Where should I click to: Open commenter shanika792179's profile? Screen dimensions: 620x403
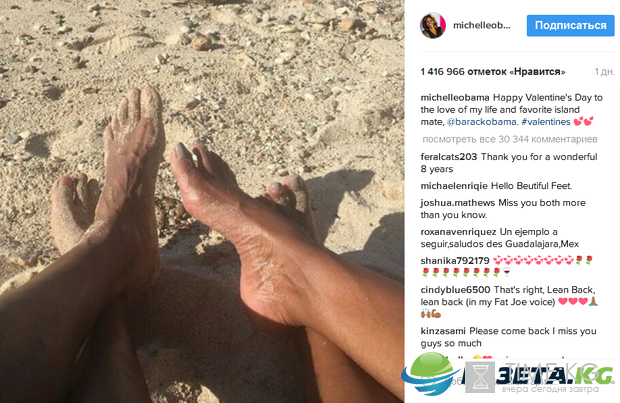click(x=455, y=261)
